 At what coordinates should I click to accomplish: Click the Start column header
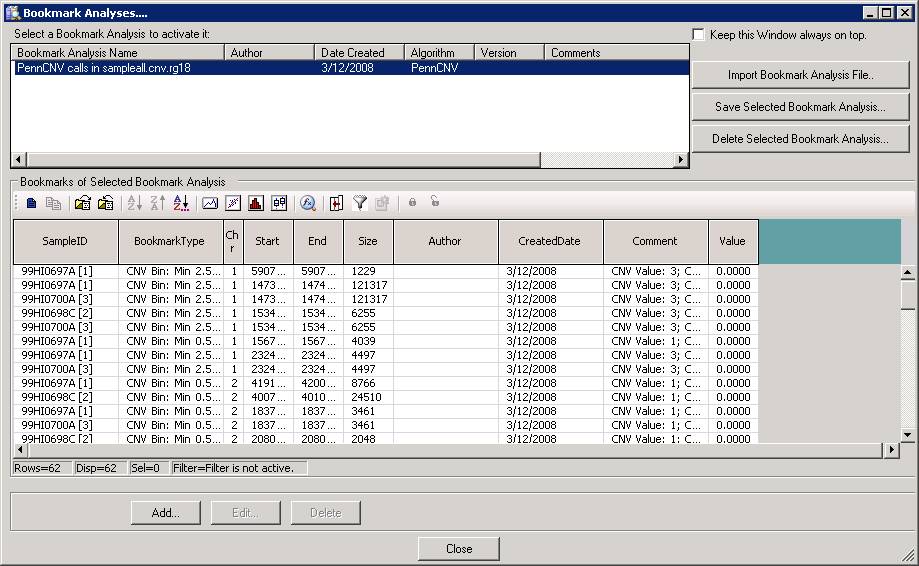point(268,241)
